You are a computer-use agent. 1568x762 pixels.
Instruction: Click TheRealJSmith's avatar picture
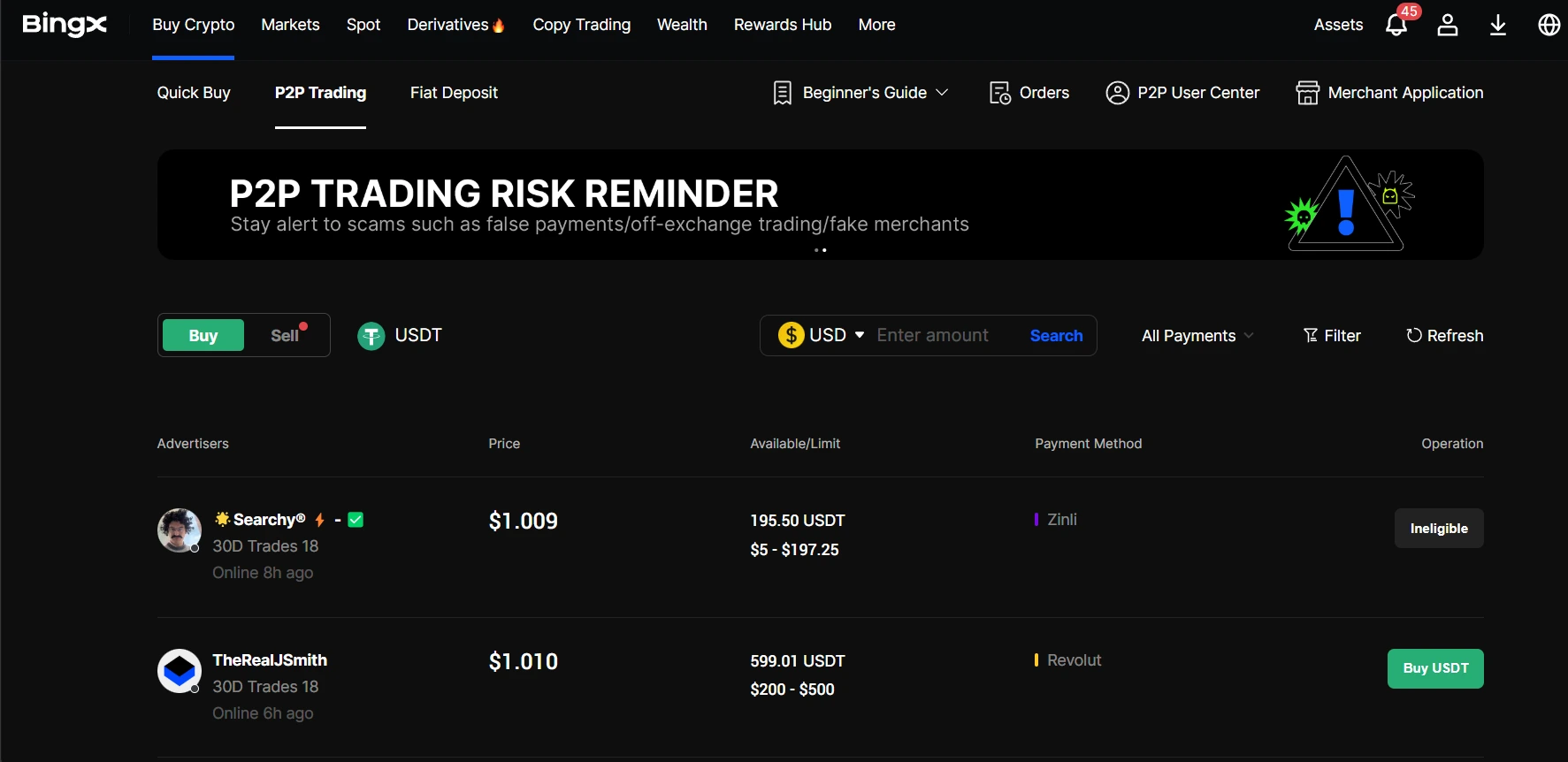180,671
